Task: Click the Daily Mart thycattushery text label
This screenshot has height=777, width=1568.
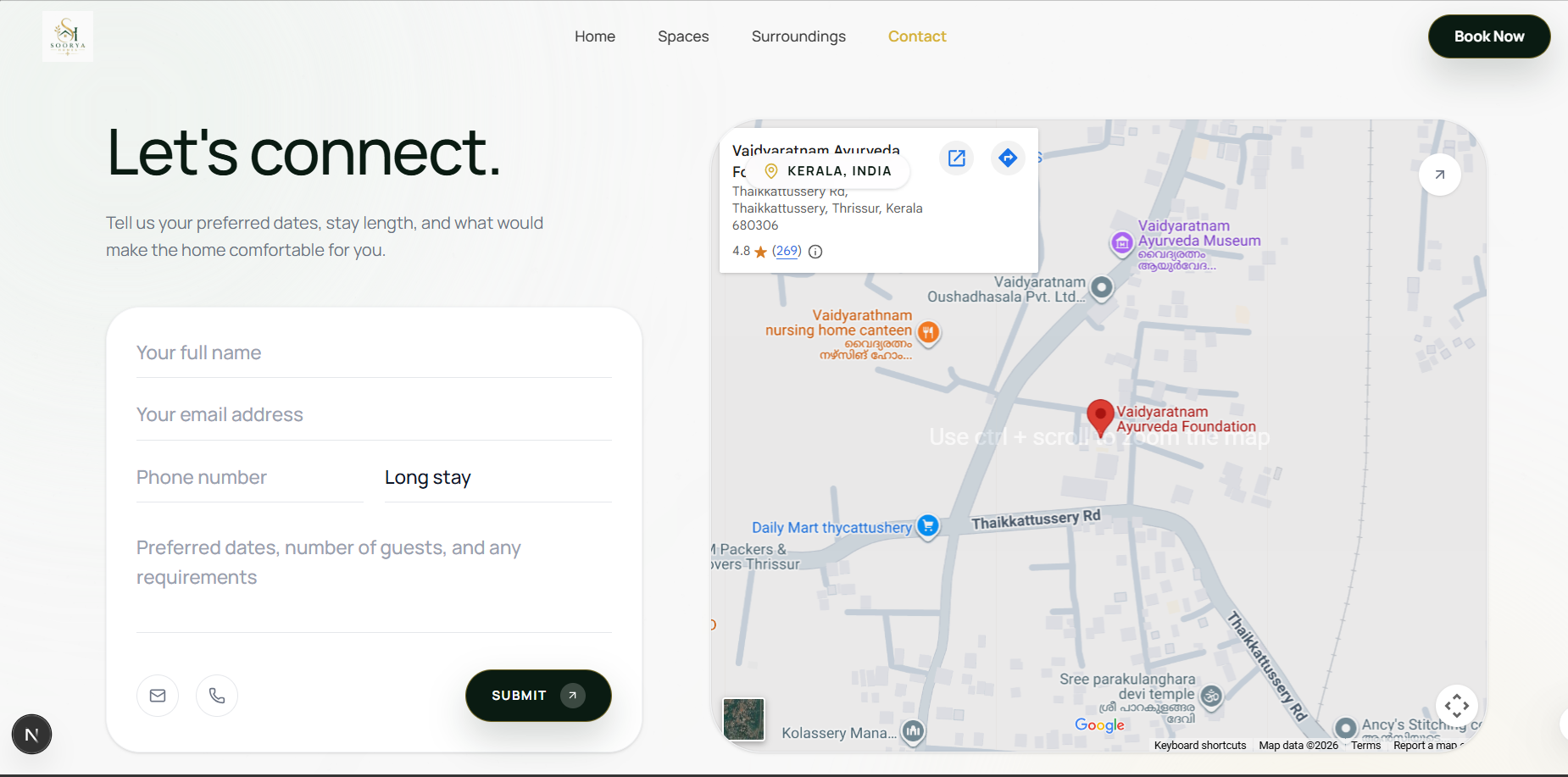Action: 831,528
